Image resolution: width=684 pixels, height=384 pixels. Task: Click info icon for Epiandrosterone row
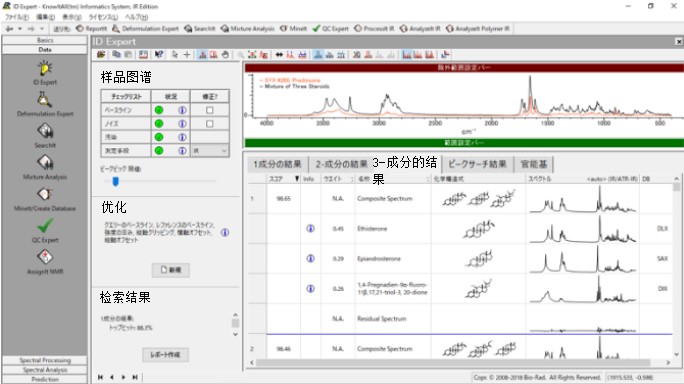click(x=311, y=258)
